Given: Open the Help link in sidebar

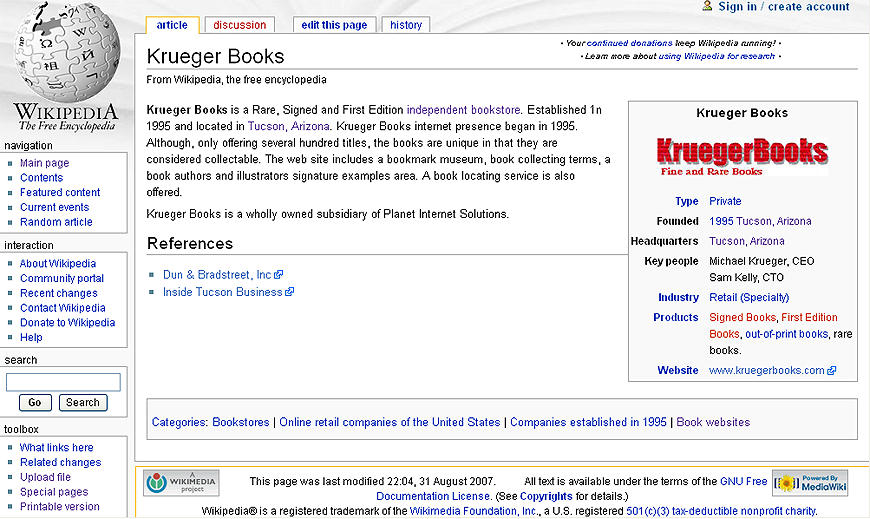Looking at the screenshot, I should tap(31, 337).
